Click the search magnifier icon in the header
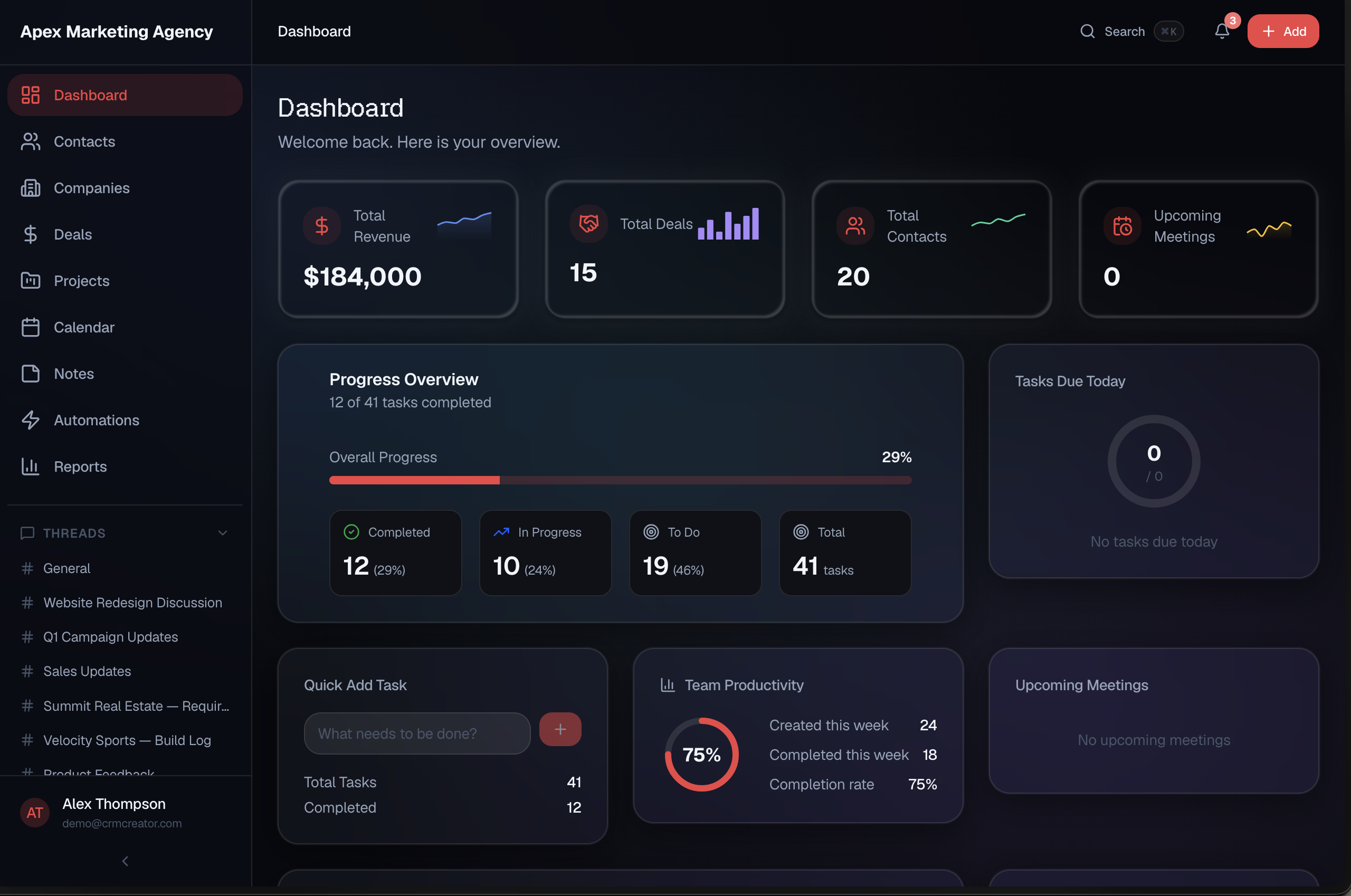The width and height of the screenshot is (1351, 896). coord(1087,32)
